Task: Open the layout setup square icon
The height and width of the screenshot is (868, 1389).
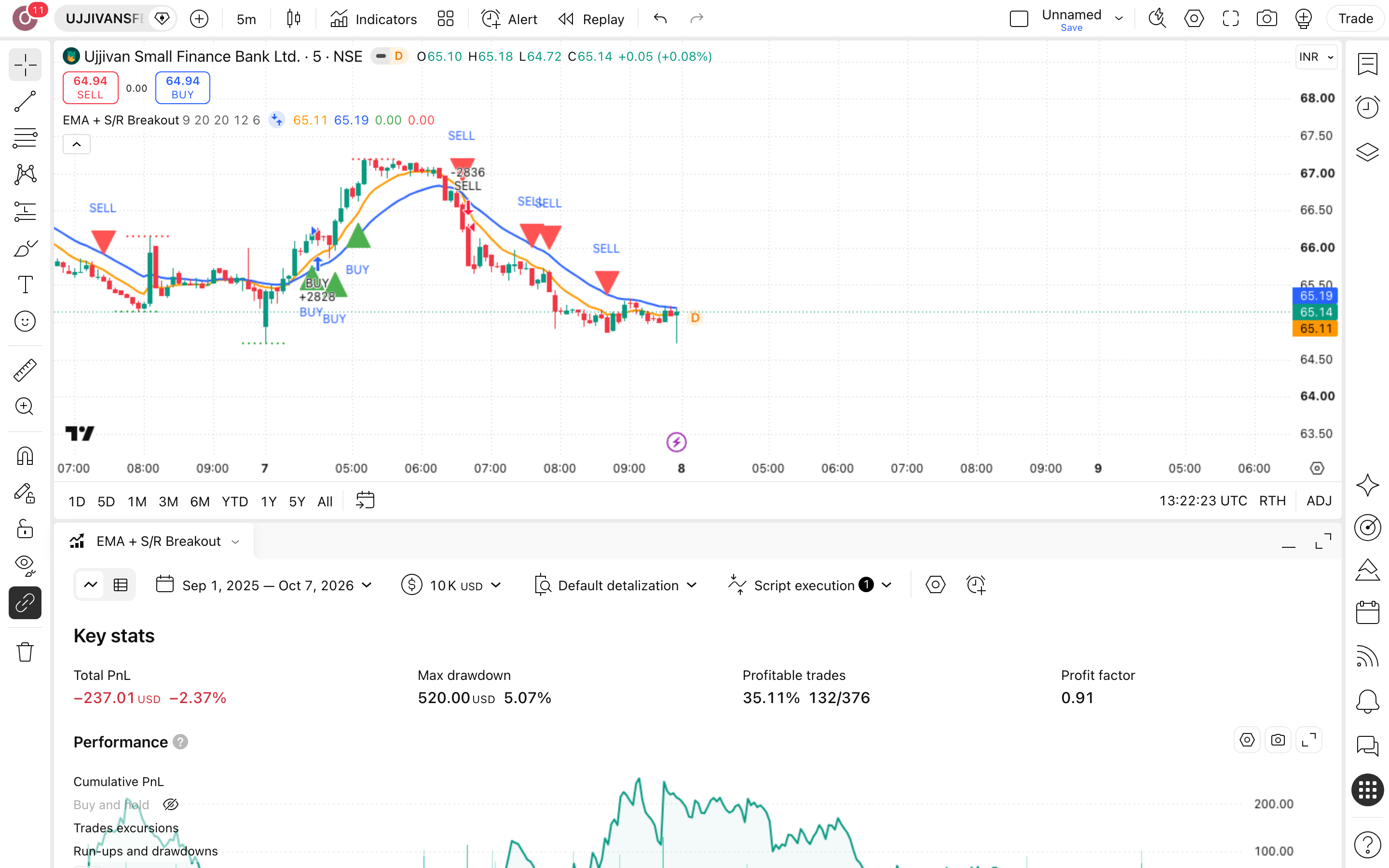Action: tap(1019, 19)
